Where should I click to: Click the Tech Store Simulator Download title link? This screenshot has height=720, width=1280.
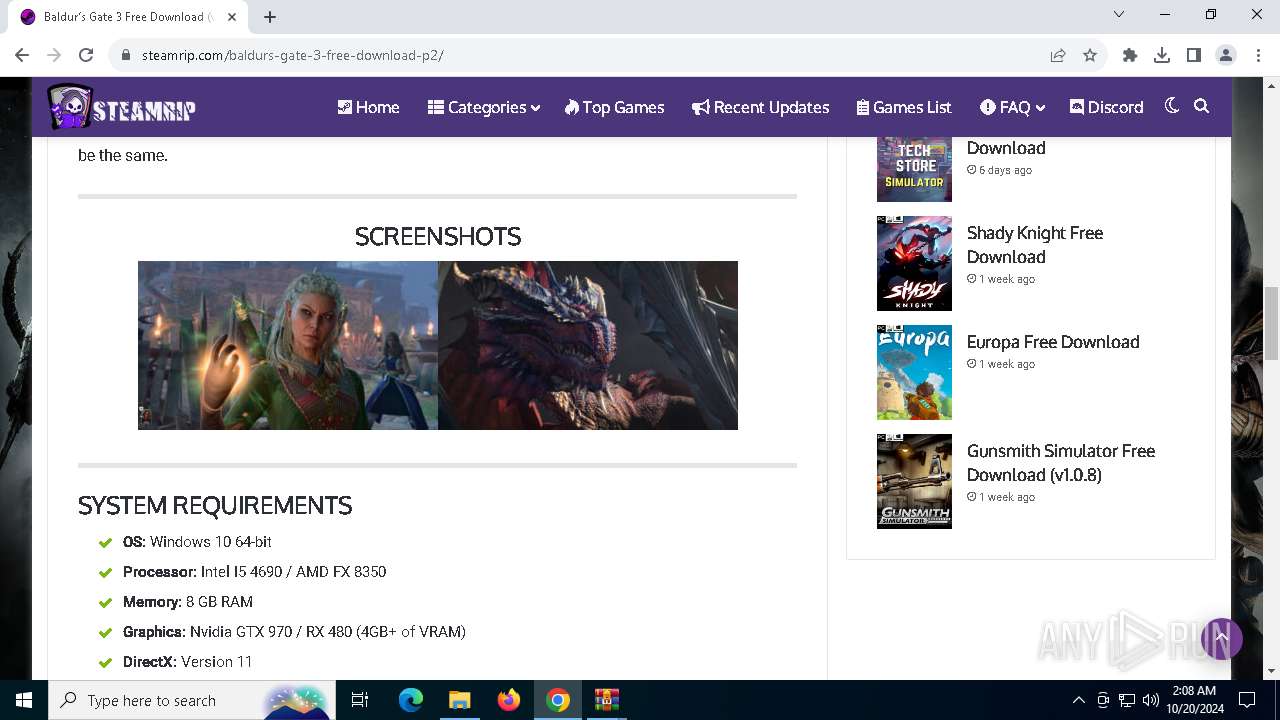(1005, 148)
